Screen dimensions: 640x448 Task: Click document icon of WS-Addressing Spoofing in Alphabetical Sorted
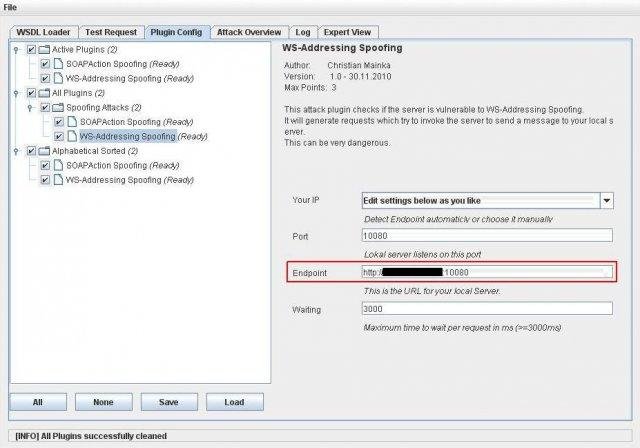click(x=58, y=180)
